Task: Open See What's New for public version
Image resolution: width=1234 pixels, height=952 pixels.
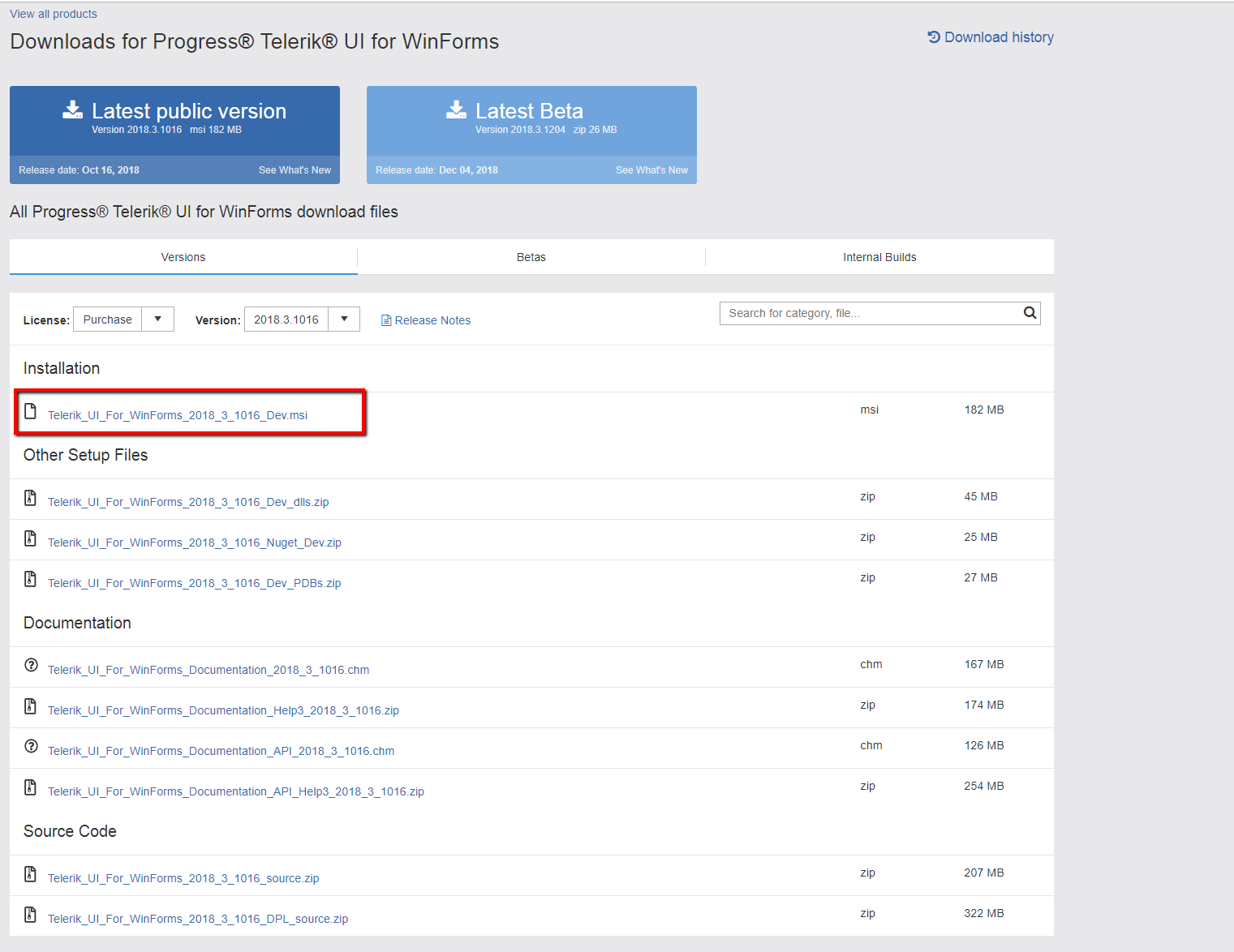Action: click(x=295, y=170)
